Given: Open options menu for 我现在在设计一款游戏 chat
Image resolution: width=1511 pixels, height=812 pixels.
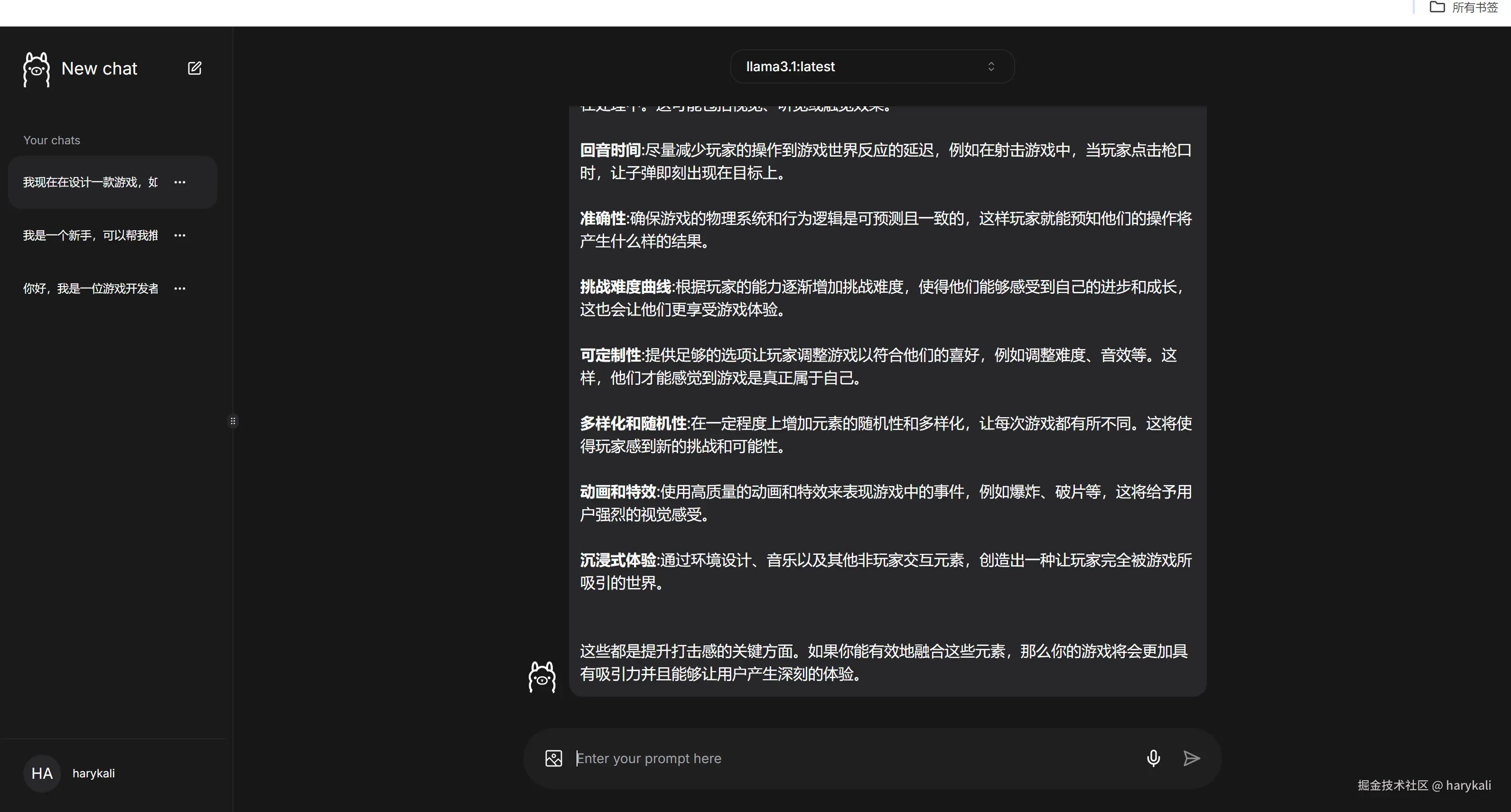Looking at the screenshot, I should pos(180,182).
